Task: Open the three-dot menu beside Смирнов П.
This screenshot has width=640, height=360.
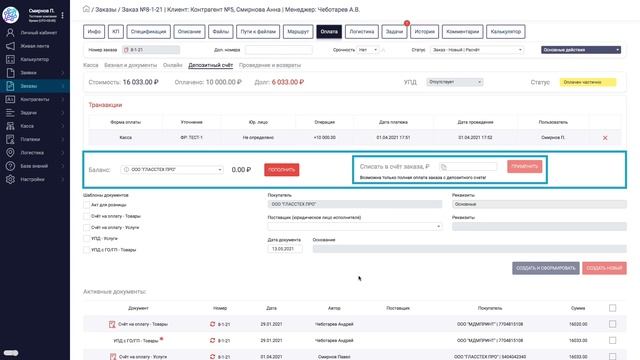Action: pos(62,15)
